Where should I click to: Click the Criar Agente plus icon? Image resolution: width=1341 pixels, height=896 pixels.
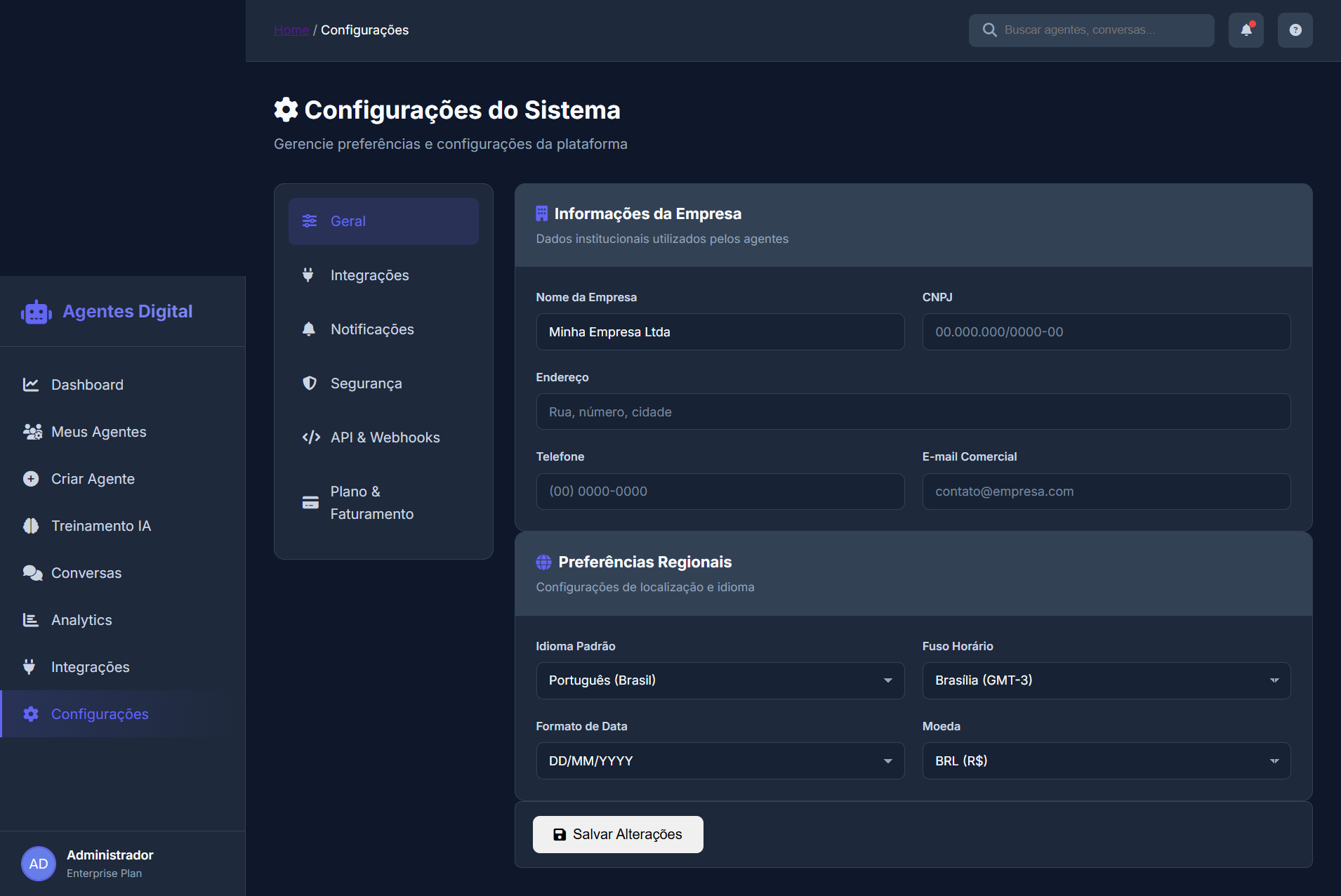click(31, 479)
